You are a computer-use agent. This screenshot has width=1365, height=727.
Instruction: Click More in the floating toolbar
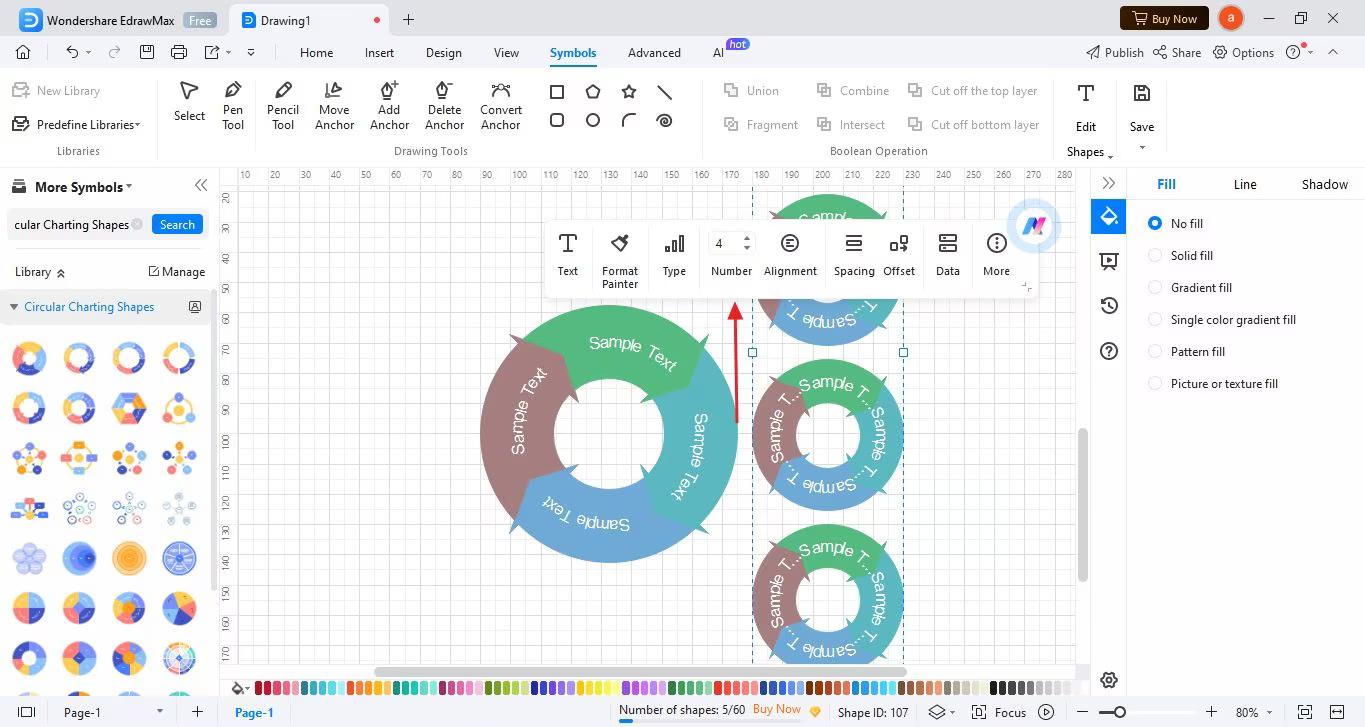[996, 255]
